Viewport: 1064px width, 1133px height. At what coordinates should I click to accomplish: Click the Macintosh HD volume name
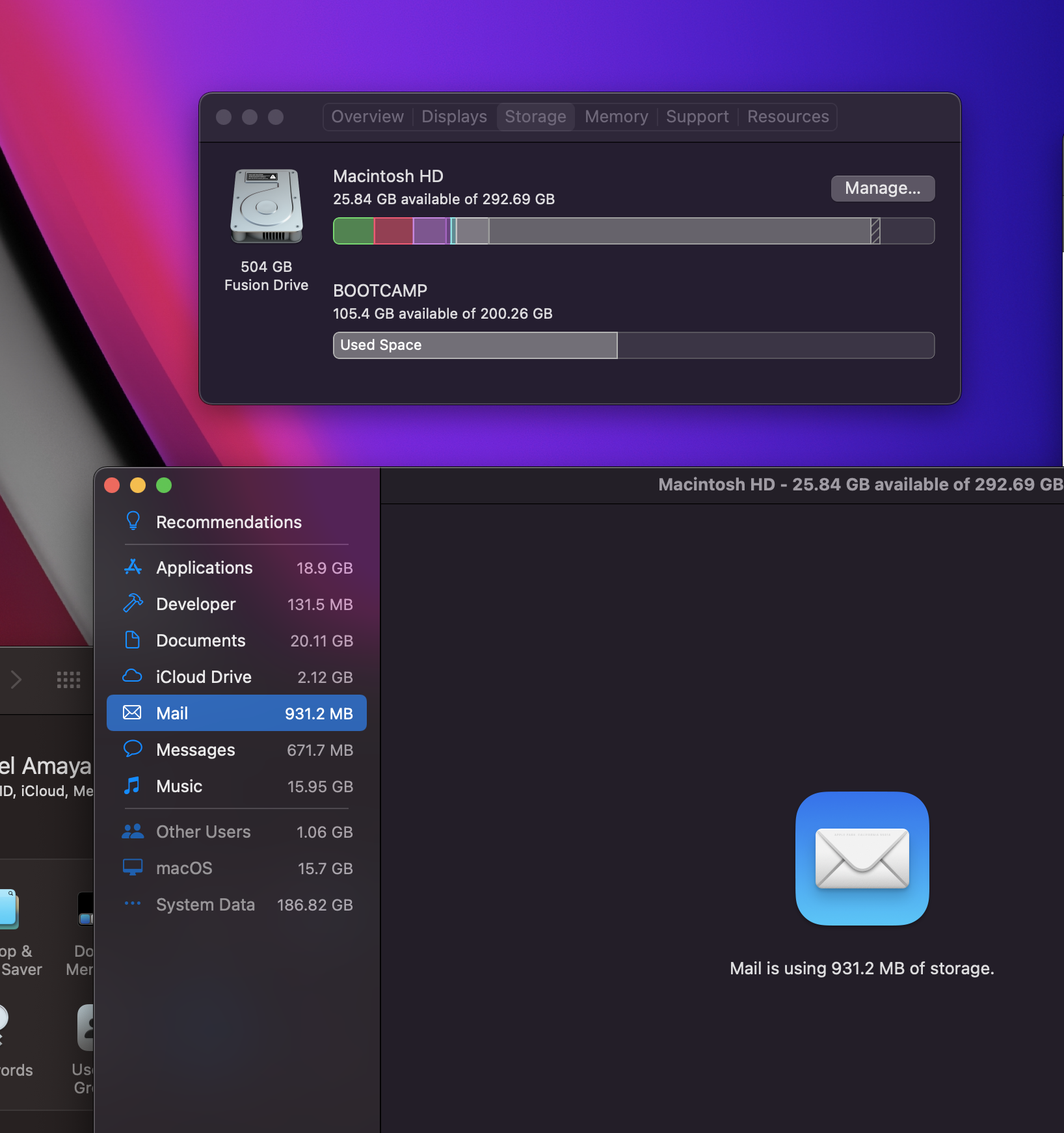pyautogui.click(x=388, y=176)
